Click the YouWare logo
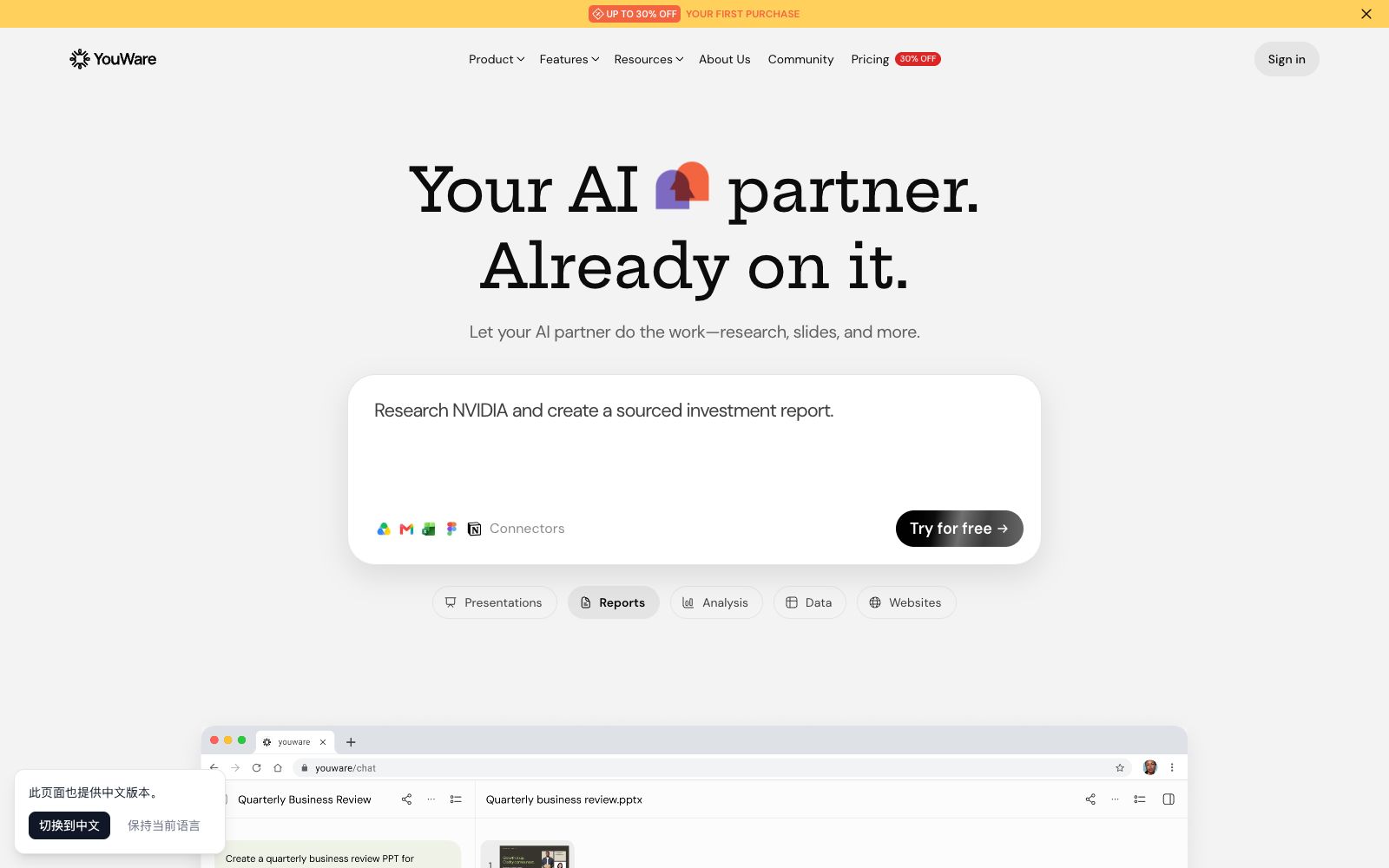Viewport: 1389px width, 868px height. [x=113, y=59]
